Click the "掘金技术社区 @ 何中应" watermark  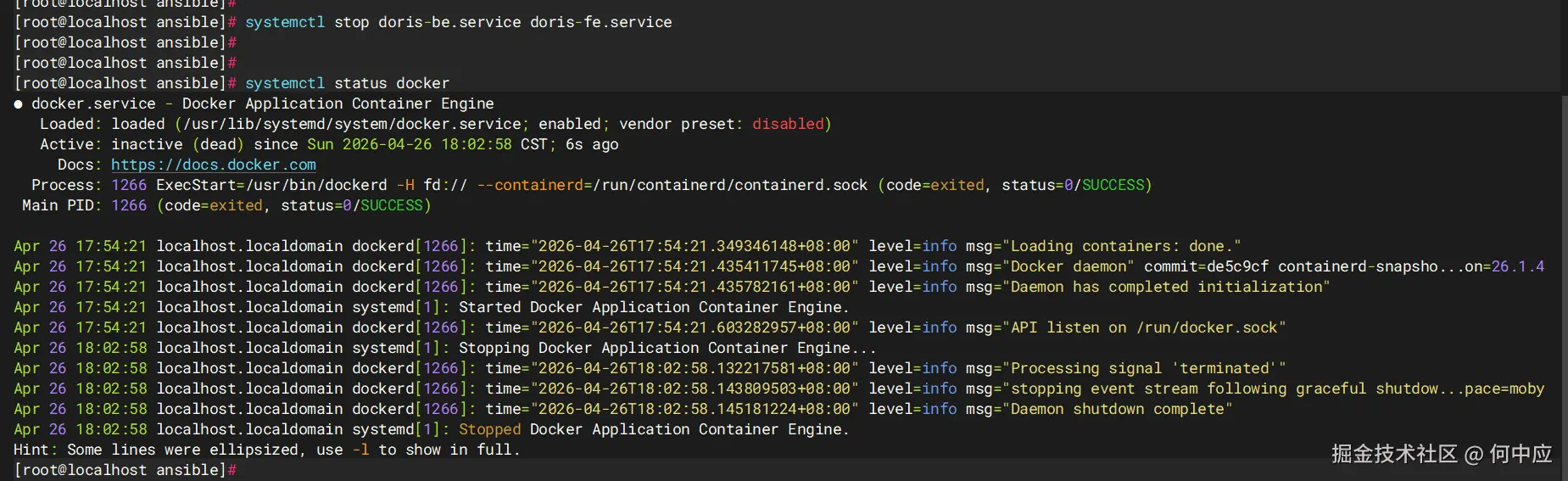click(1441, 454)
